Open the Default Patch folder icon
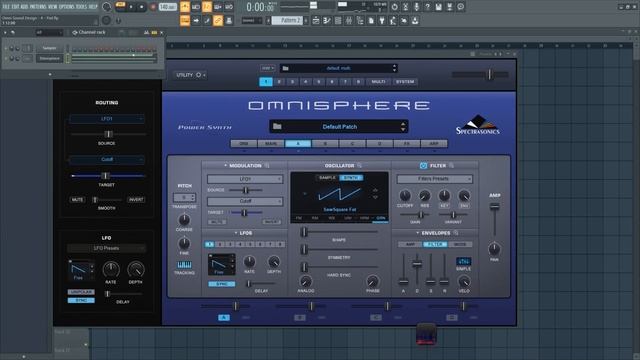The height and width of the screenshot is (360, 640). (x=277, y=127)
